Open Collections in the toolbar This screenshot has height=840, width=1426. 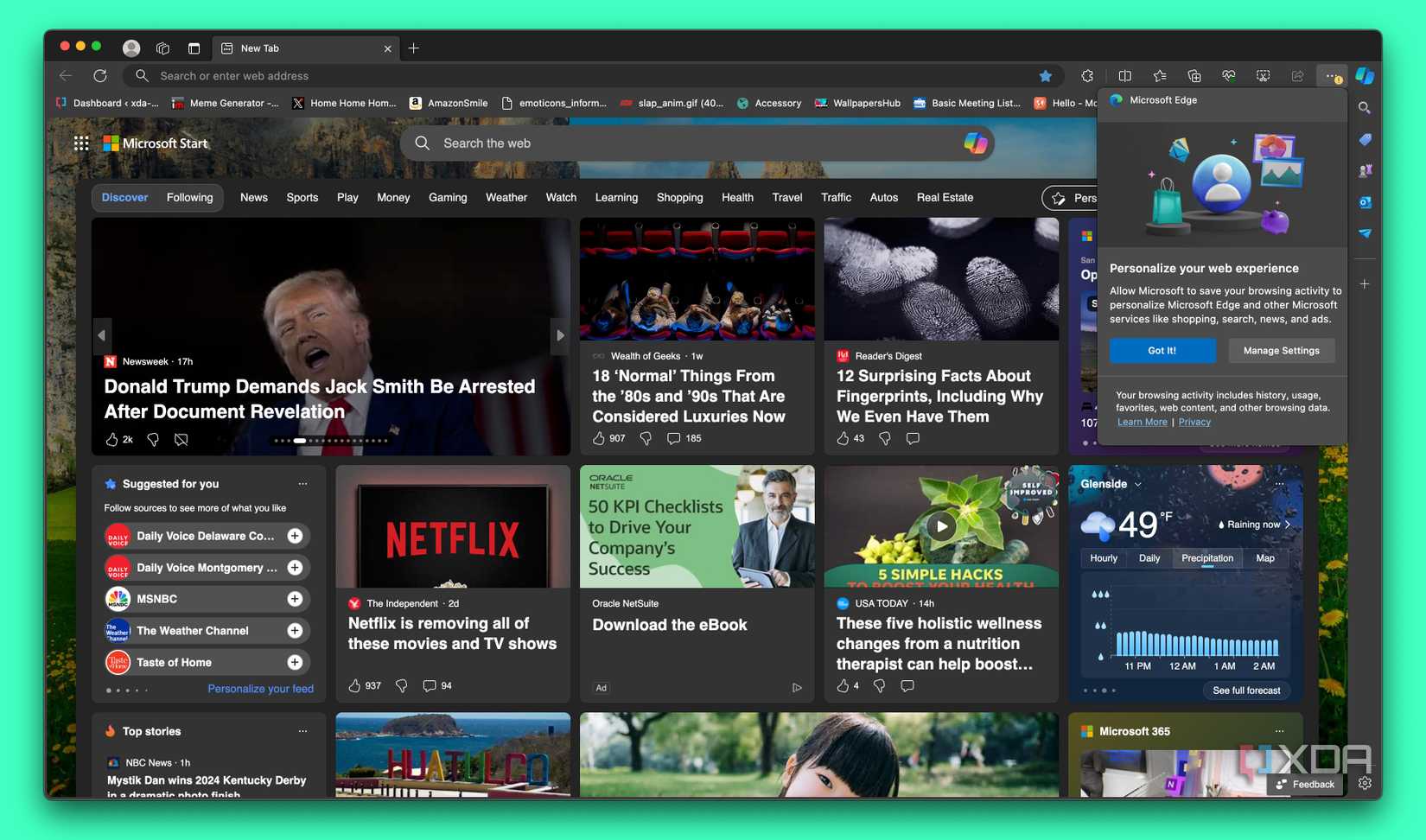1194,76
